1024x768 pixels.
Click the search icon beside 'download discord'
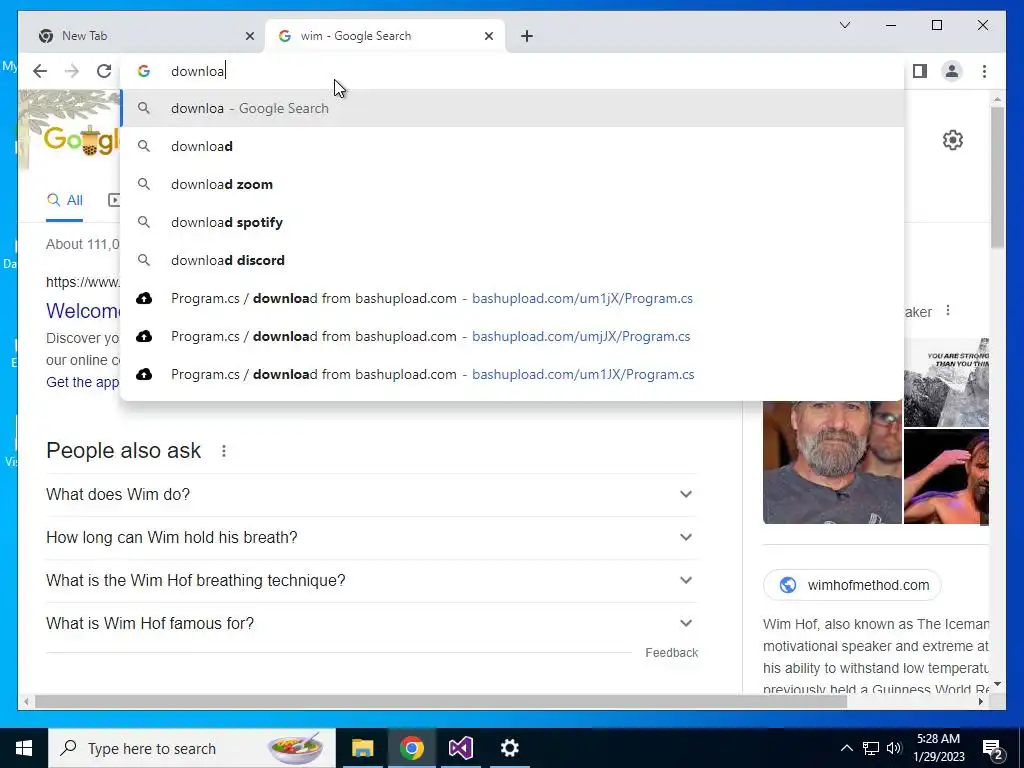coord(144,260)
